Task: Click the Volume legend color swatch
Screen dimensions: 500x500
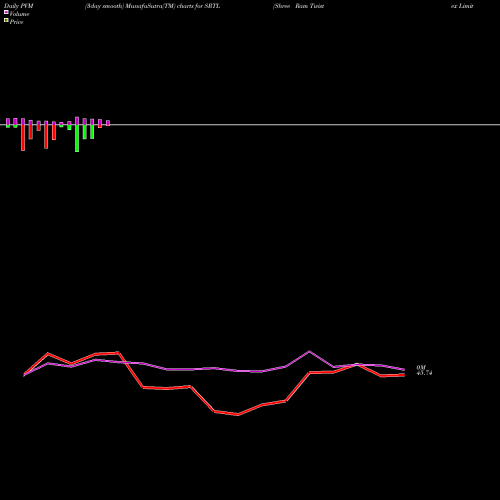Action: click(x=6, y=12)
